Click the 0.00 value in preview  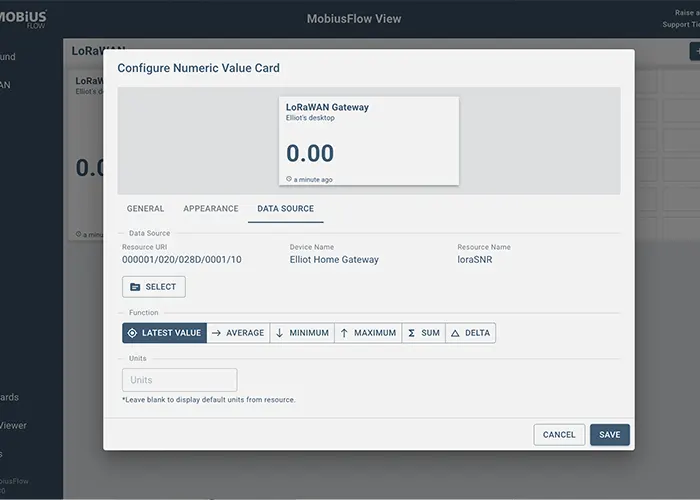pyautogui.click(x=310, y=153)
